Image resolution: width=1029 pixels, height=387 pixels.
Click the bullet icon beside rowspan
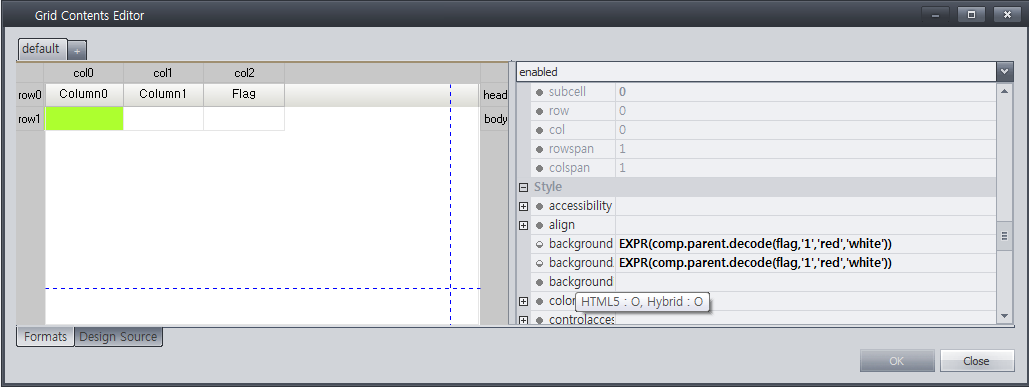pos(539,150)
